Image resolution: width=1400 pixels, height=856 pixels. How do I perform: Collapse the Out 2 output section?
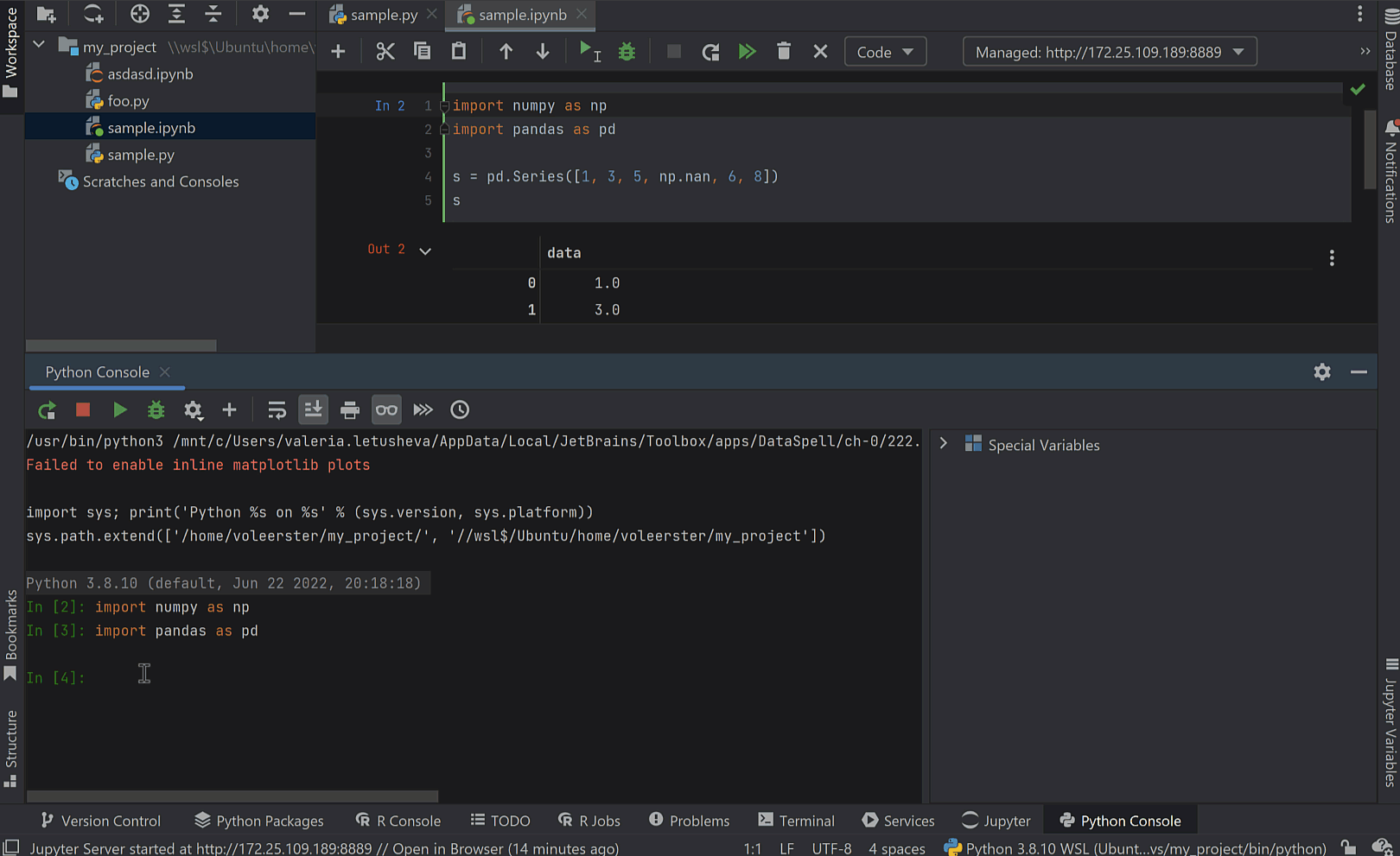coord(424,250)
